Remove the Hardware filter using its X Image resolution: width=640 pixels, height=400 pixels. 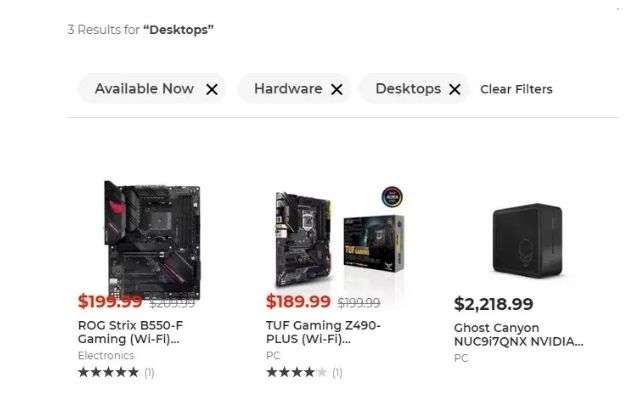[337, 89]
